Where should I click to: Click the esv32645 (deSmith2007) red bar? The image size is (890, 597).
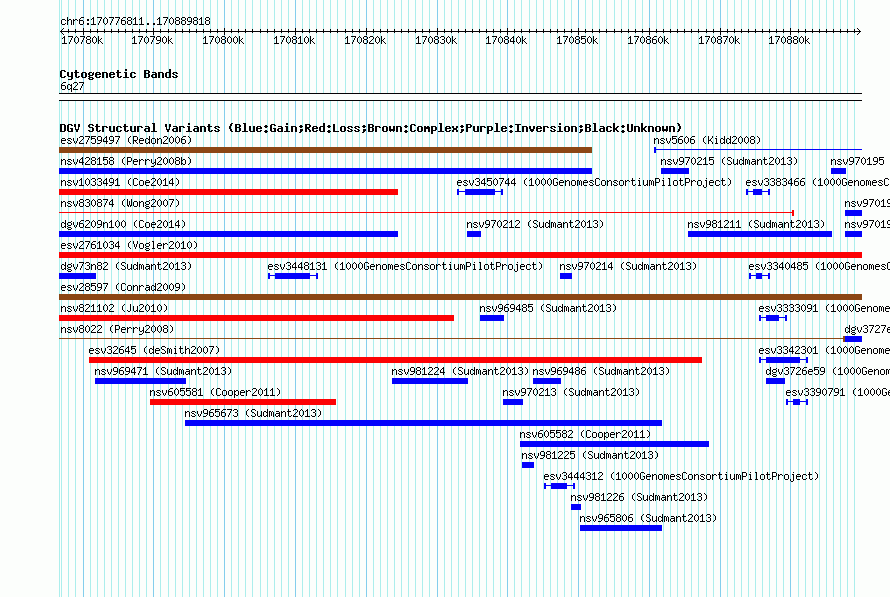(396, 360)
